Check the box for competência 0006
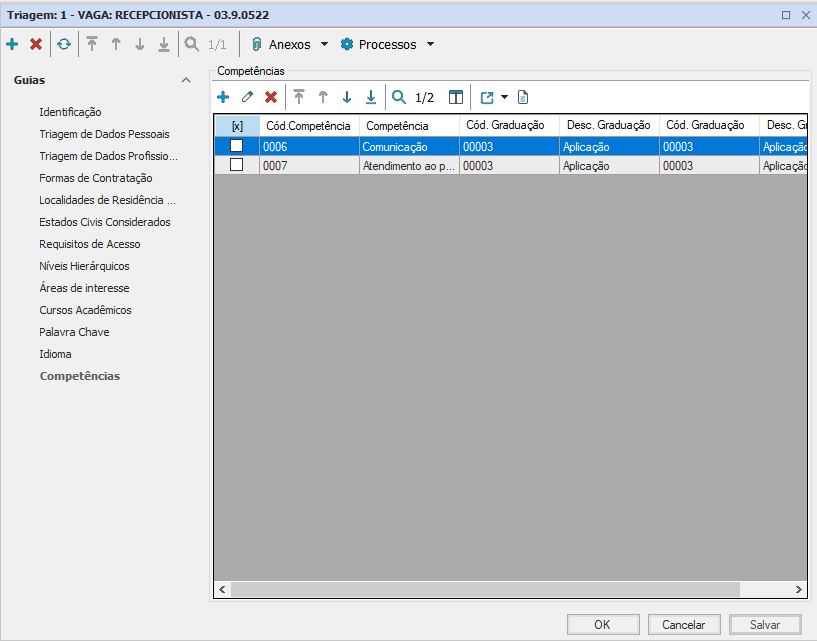 pyautogui.click(x=237, y=146)
